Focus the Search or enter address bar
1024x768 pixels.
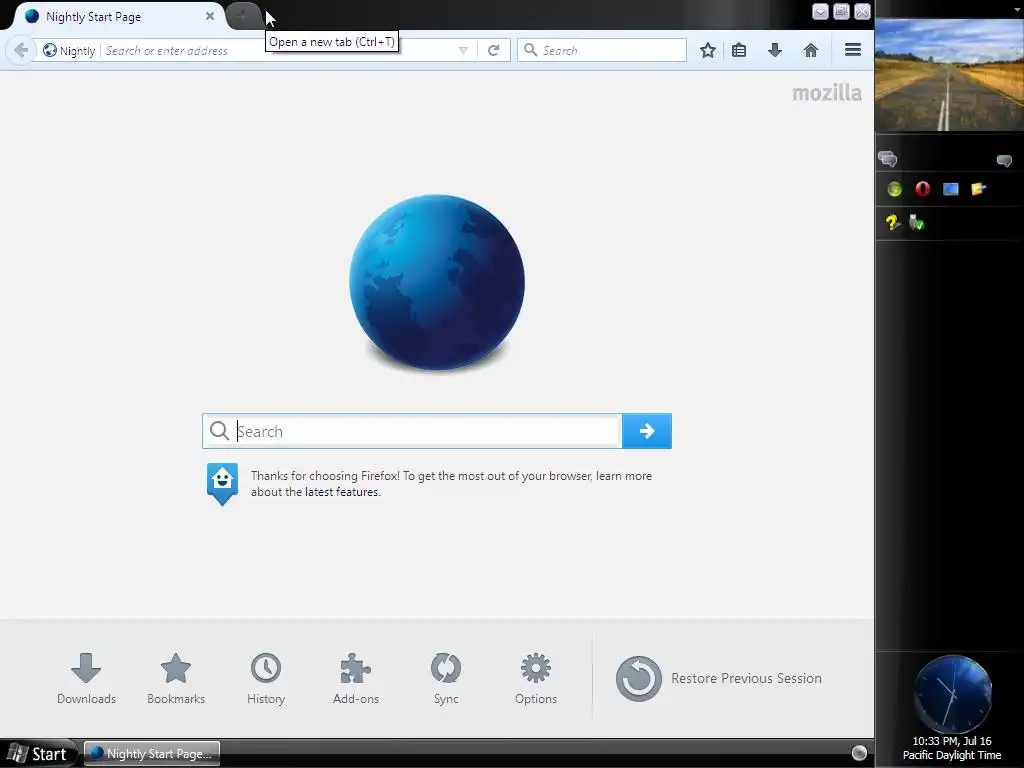pyautogui.click(x=278, y=50)
